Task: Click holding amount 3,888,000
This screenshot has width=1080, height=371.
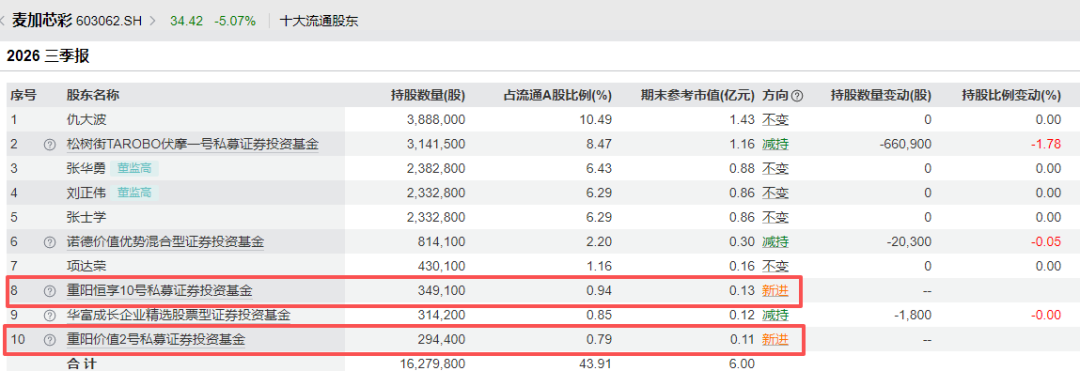Action: click(437, 120)
